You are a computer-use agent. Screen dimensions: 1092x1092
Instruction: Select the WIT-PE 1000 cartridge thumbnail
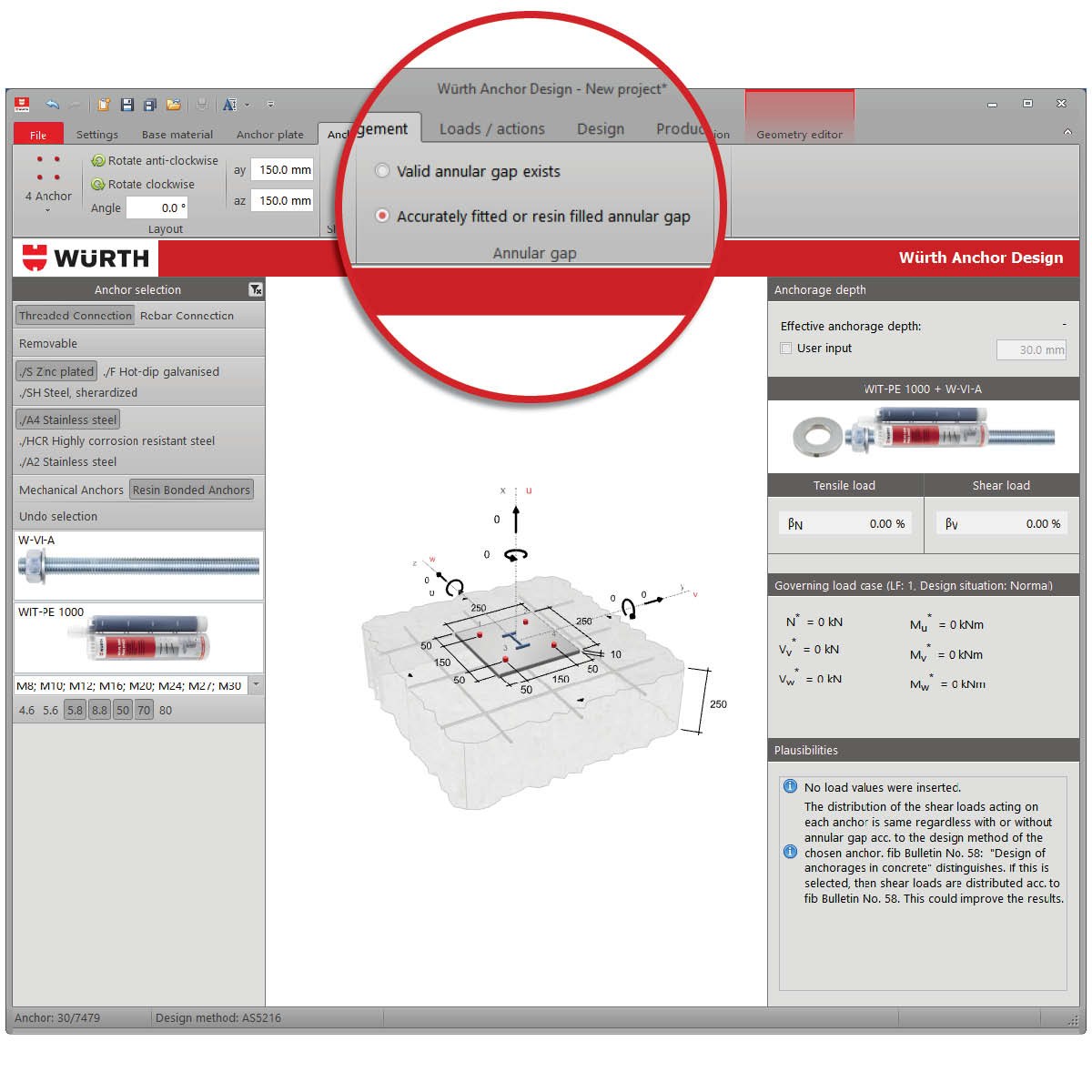click(x=139, y=638)
